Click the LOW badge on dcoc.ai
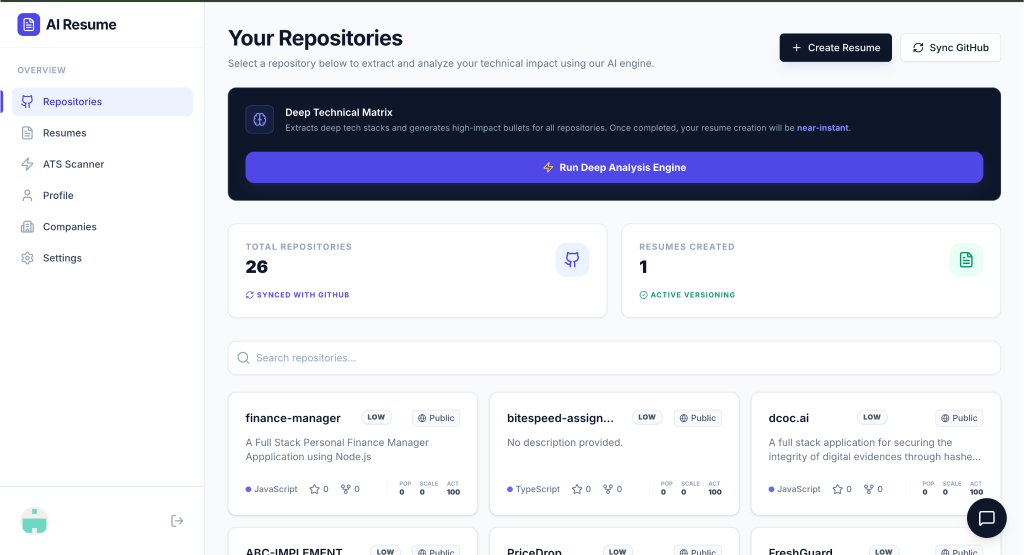1024x555 pixels. pyautogui.click(x=872, y=417)
